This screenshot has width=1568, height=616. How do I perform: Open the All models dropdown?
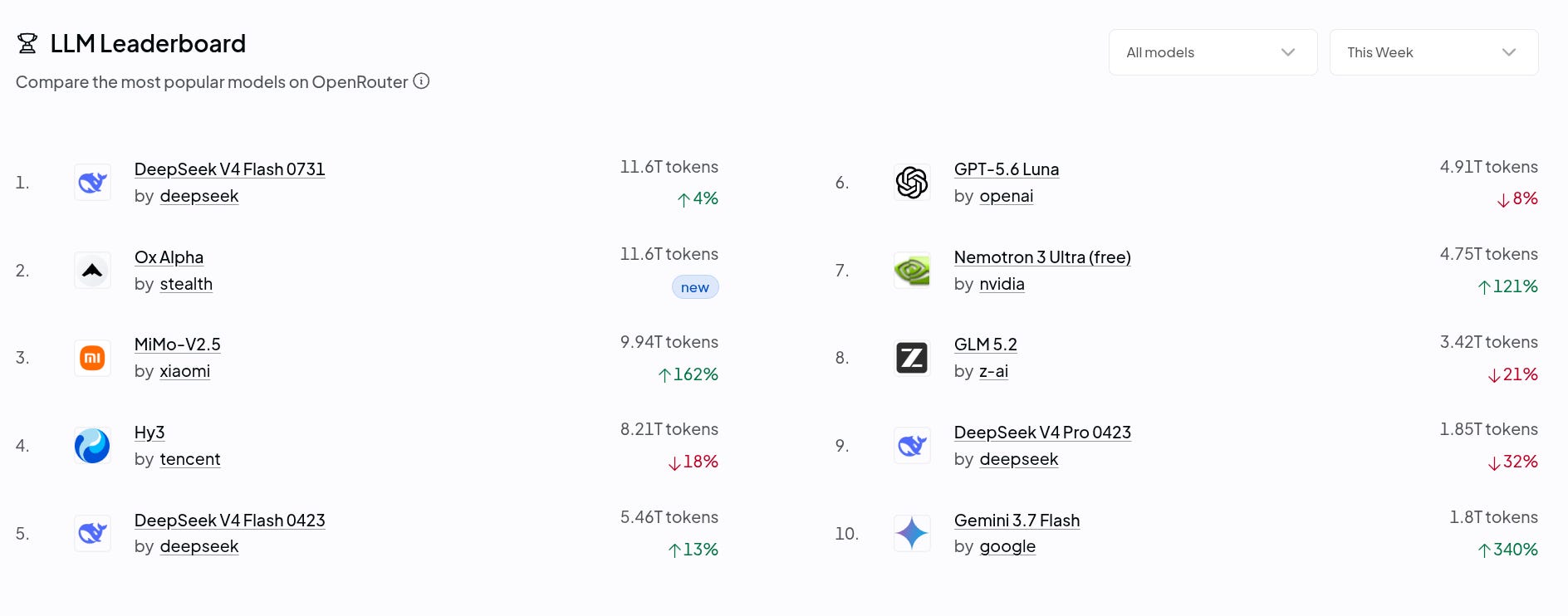pos(1213,52)
